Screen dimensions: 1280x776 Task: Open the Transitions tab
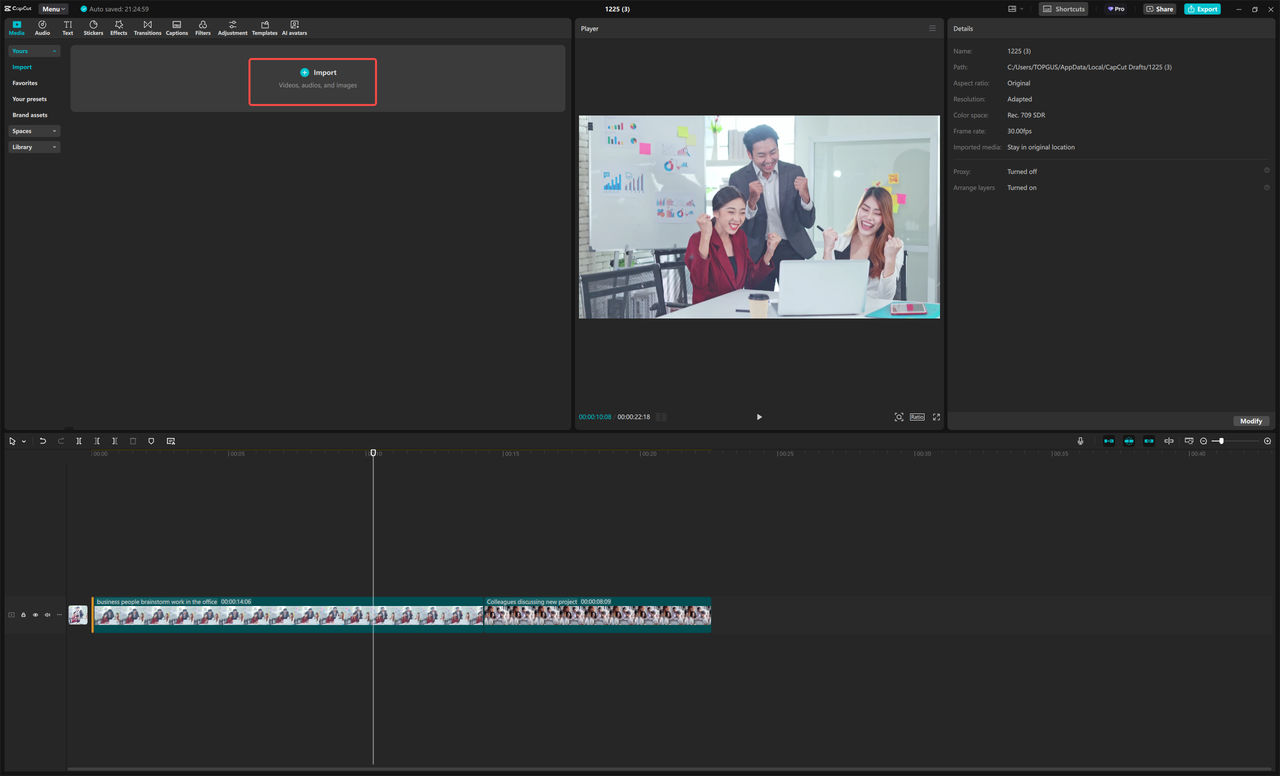(x=148, y=27)
